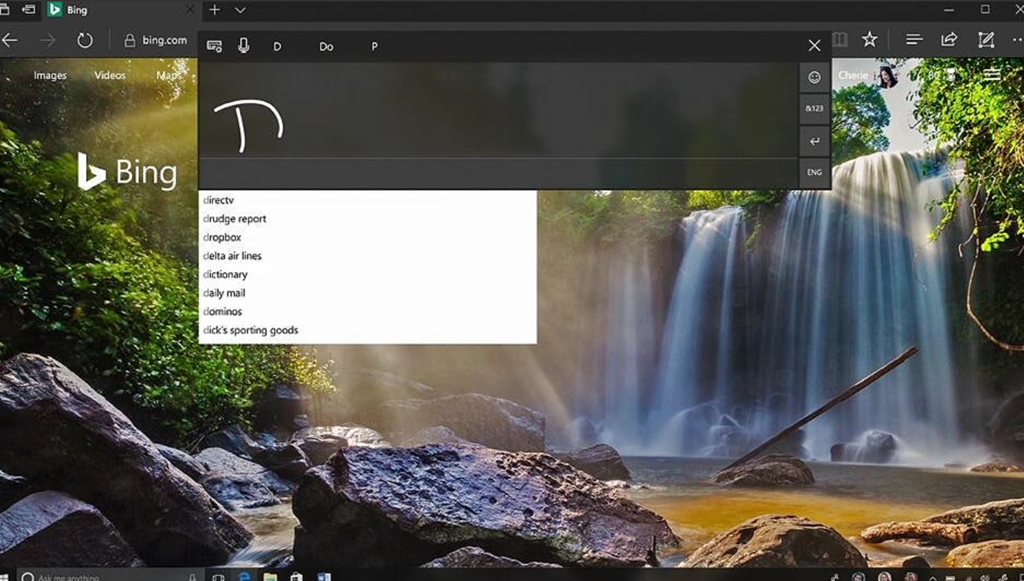
Task: Open the Cherie account name
Action: pos(853,75)
